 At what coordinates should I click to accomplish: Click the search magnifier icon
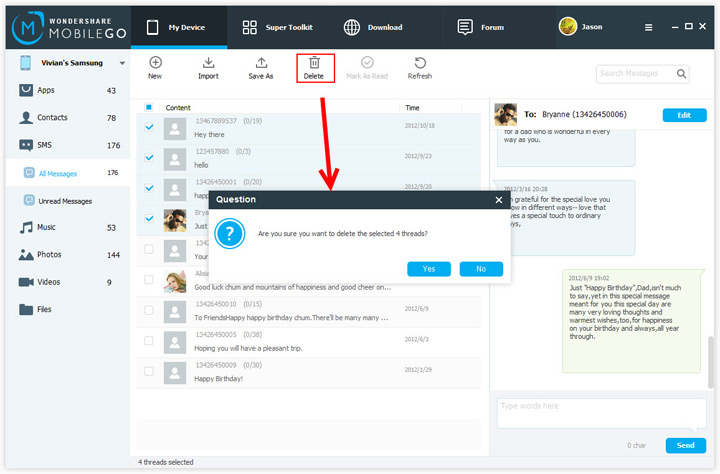tap(681, 73)
